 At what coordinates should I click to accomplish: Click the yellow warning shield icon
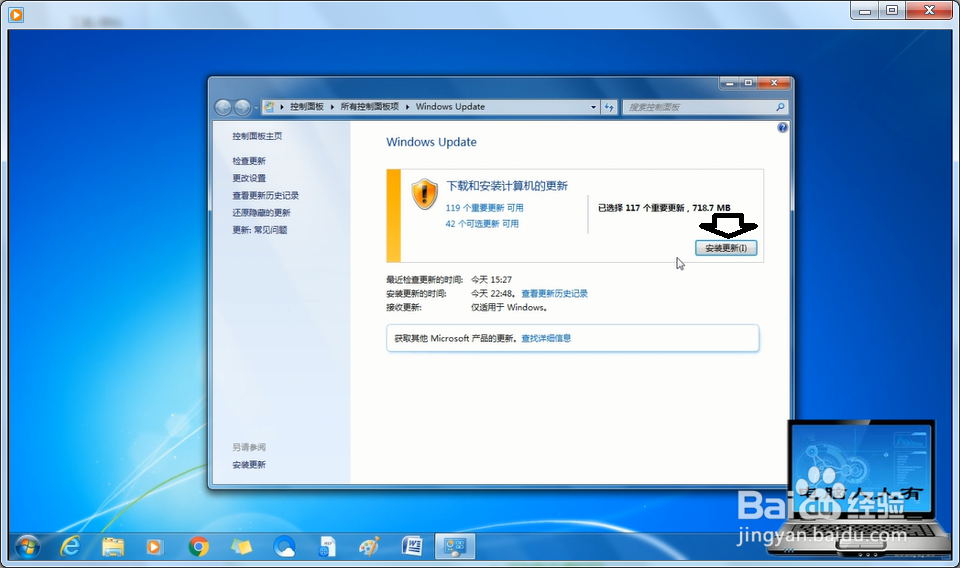(424, 194)
